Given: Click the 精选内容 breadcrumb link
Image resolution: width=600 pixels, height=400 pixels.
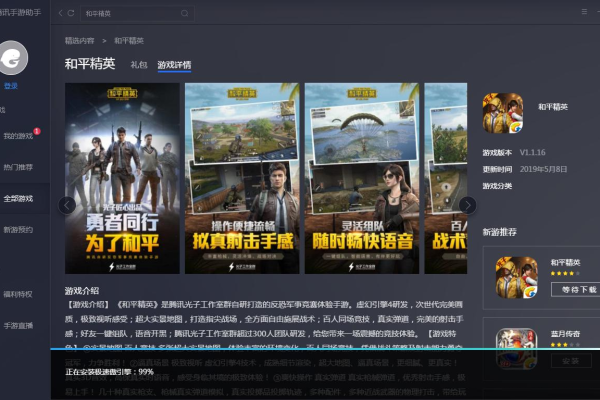Looking at the screenshot, I should pyautogui.click(x=79, y=41).
